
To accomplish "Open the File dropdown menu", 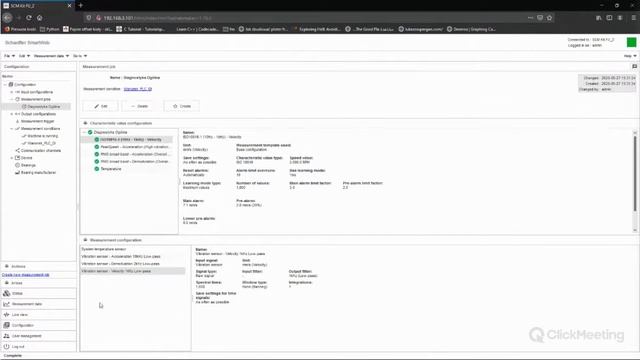I will (9, 56).
